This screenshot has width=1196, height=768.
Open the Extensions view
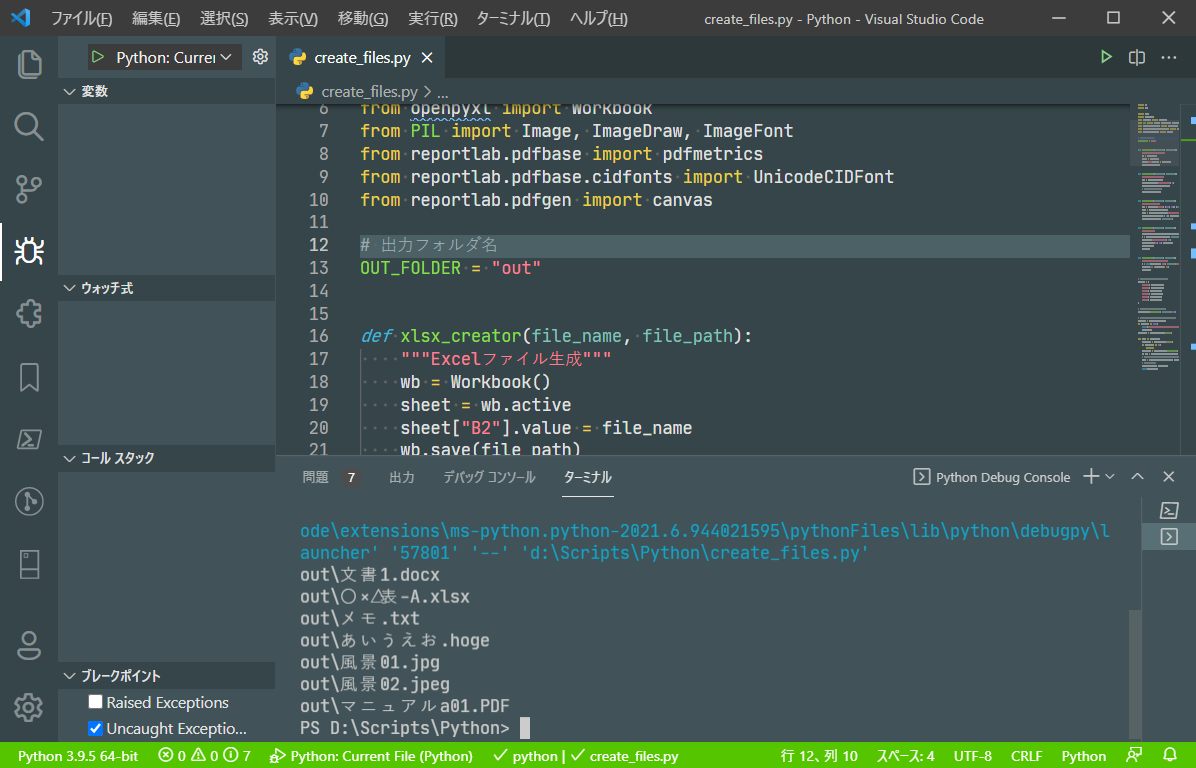coord(29,313)
